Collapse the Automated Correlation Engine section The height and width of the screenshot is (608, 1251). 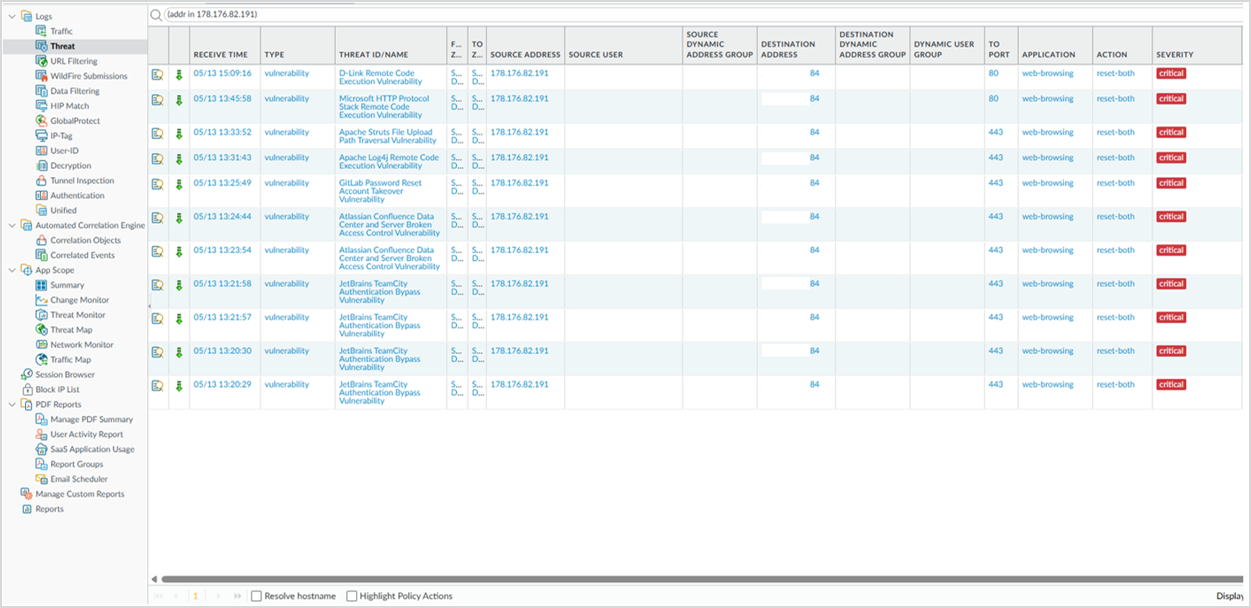(12, 226)
